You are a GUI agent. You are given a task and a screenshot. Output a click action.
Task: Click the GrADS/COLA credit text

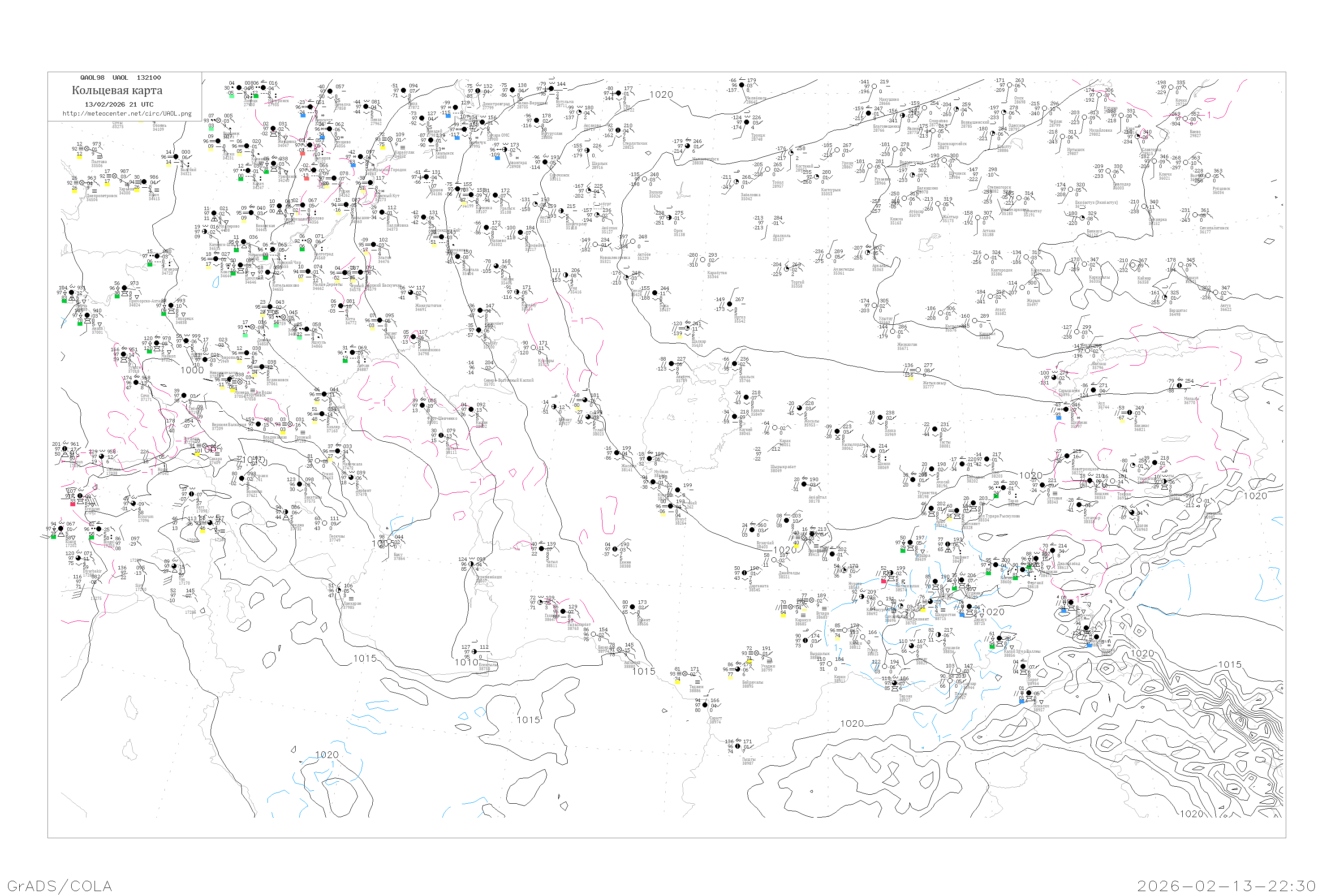click(x=60, y=886)
